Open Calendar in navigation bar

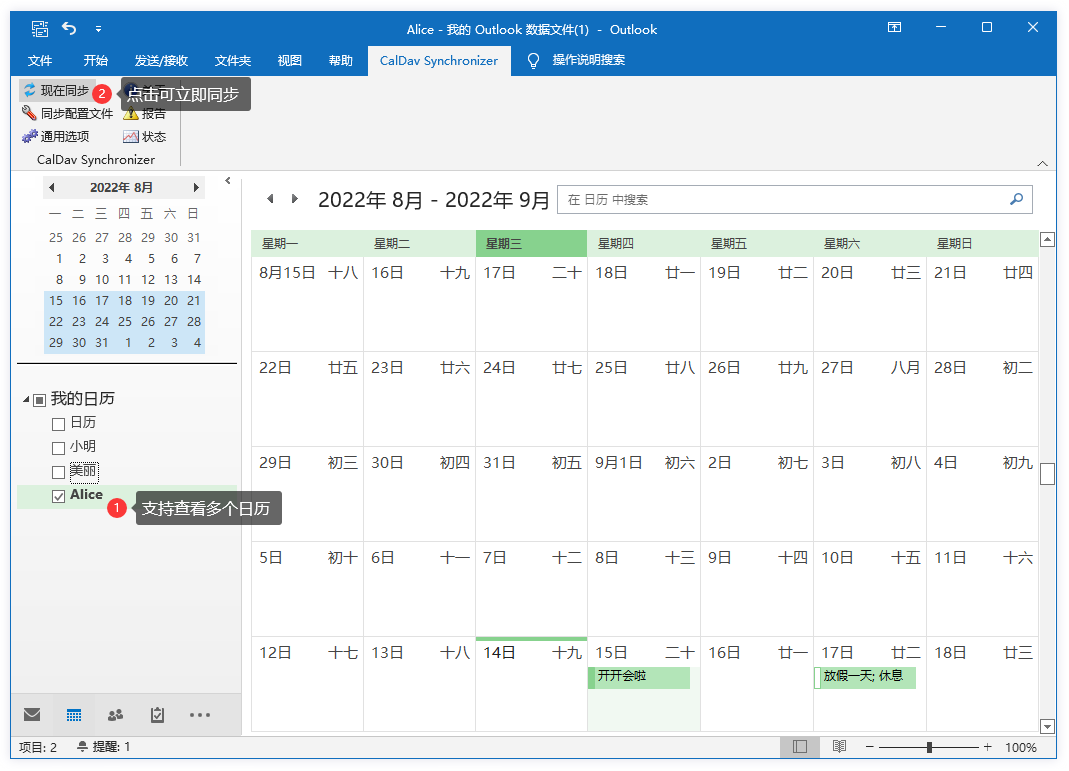pos(74,714)
